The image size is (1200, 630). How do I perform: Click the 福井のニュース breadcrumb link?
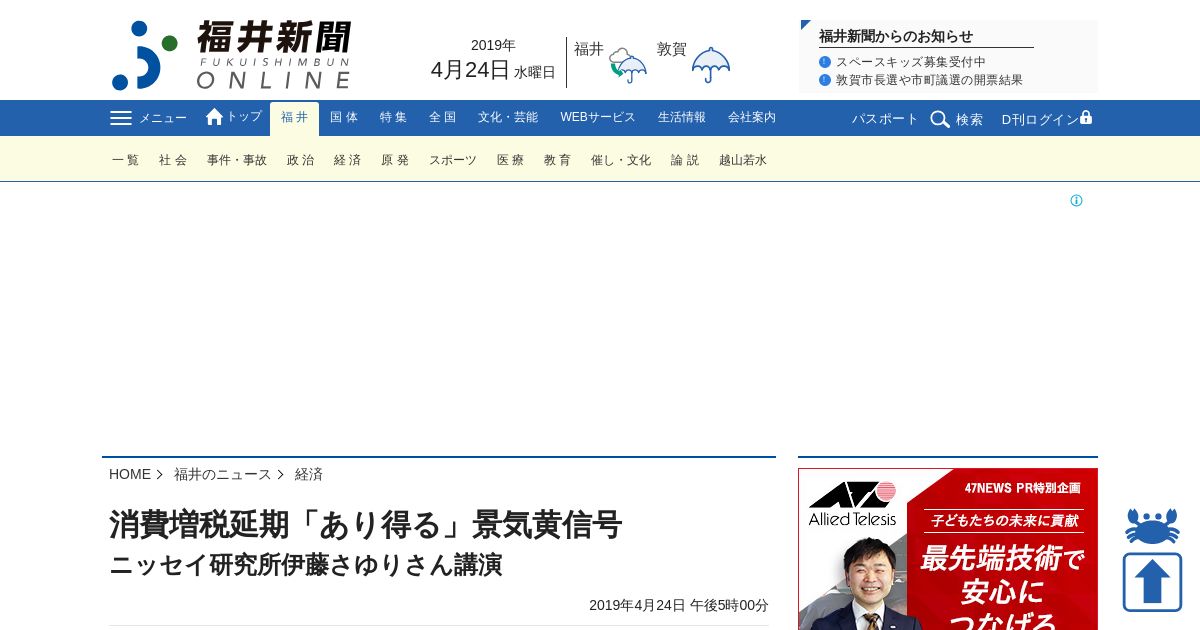(223, 474)
